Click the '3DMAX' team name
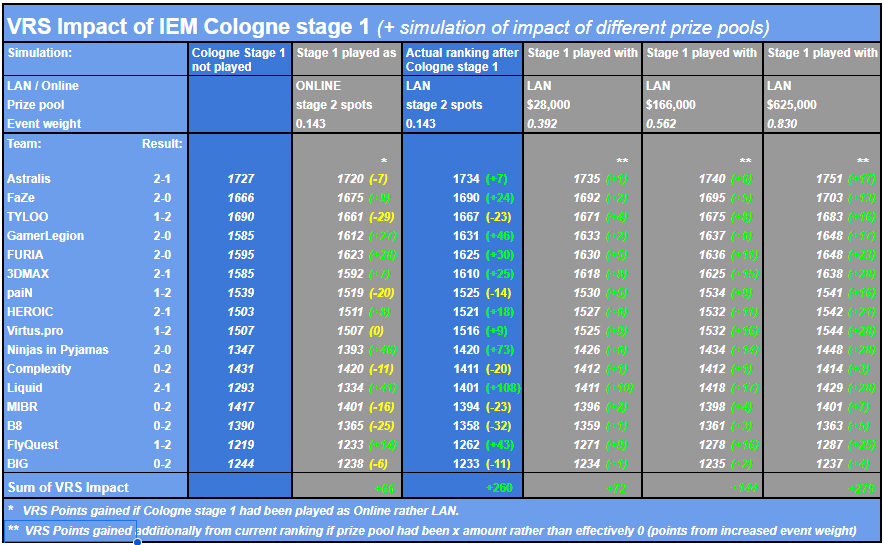 (28, 274)
